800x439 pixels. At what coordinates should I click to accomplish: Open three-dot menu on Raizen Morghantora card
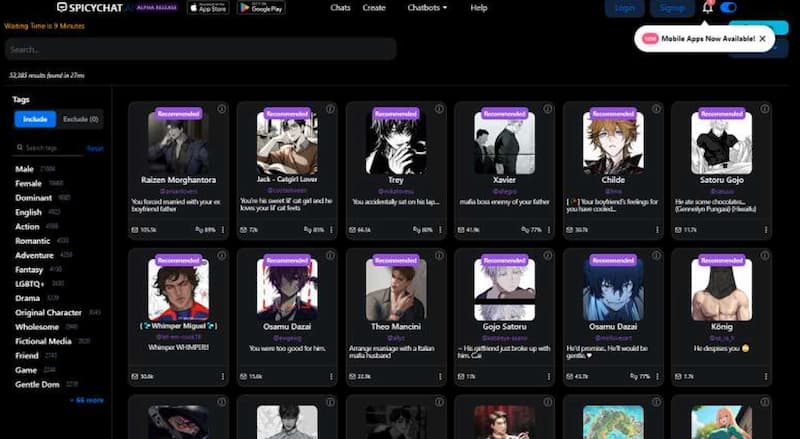tap(222, 230)
